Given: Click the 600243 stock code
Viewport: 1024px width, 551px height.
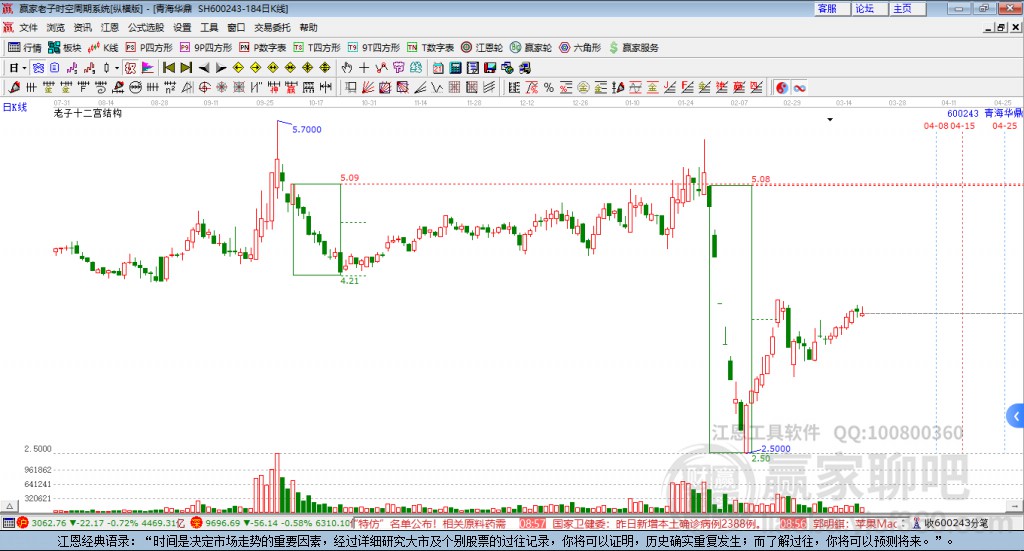Looking at the screenshot, I should 963,114.
